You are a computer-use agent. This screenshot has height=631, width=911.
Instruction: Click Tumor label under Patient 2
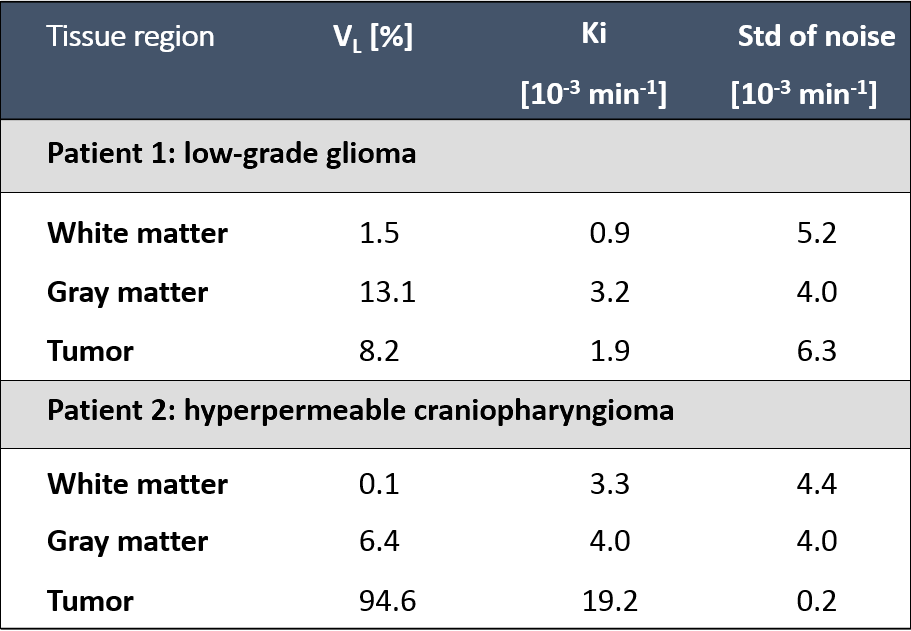click(90, 601)
